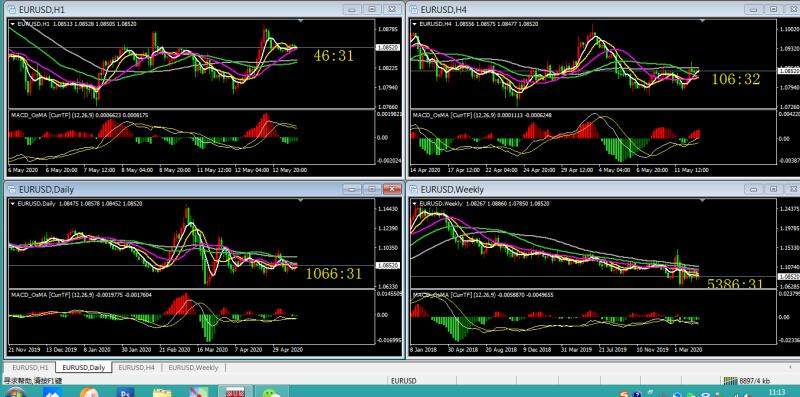Viewport: 800px width, 397px height.
Task: Maximize the EURUSD,H4 chart window
Action: (x=773, y=9)
